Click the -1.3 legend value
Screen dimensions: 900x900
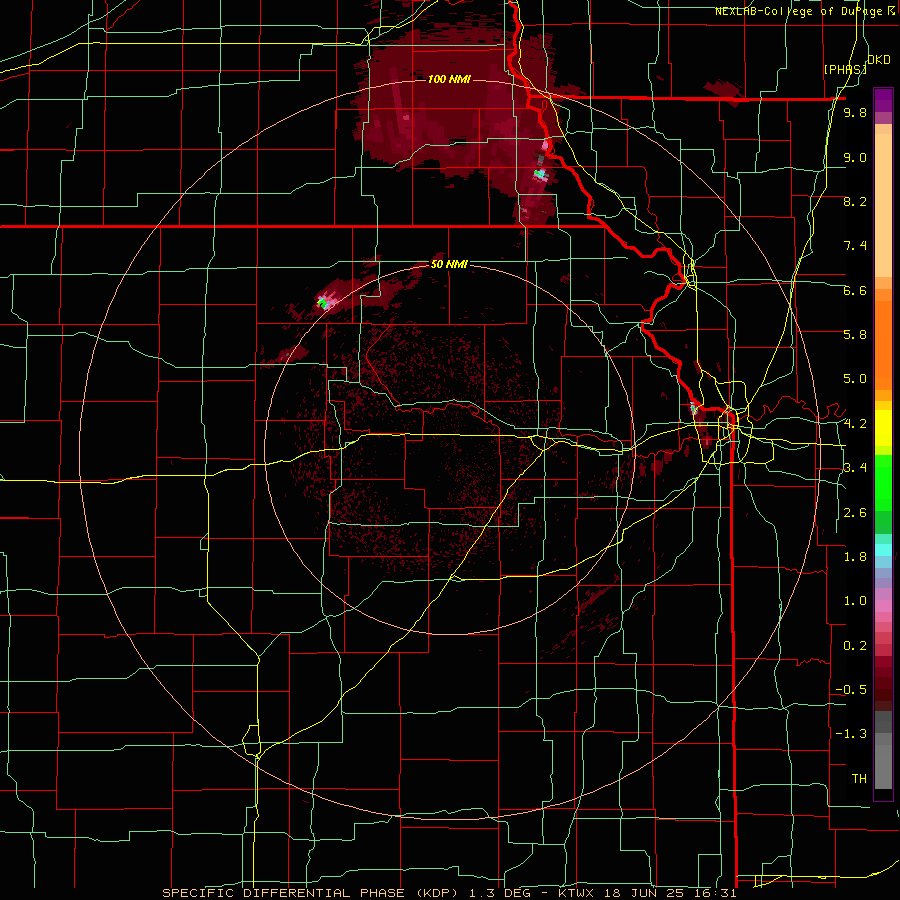[x=851, y=734]
